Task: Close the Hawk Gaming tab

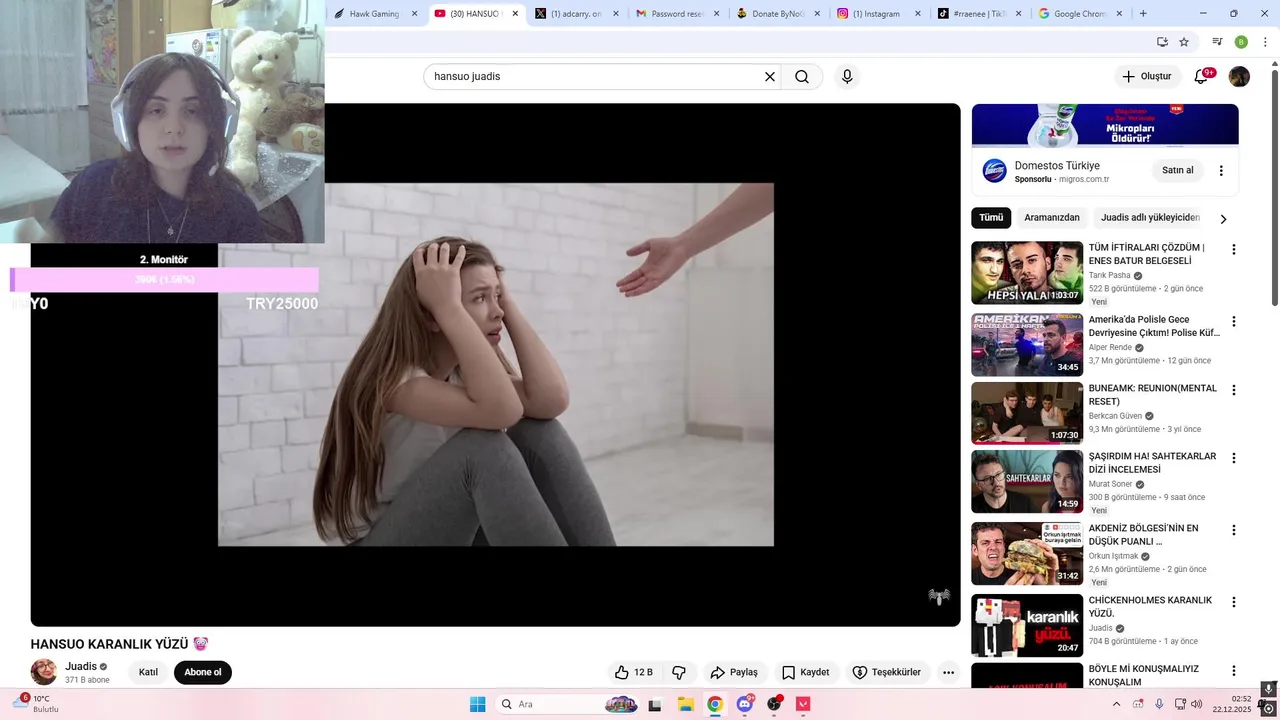Action: pos(415,14)
